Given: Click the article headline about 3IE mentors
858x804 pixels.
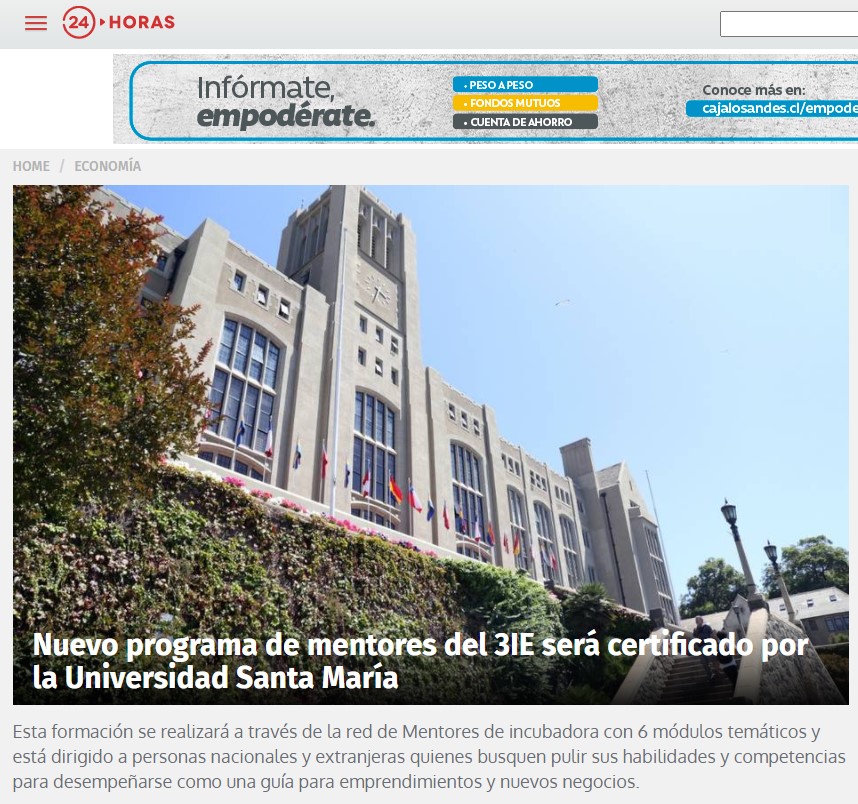Looking at the screenshot, I should click(x=420, y=661).
